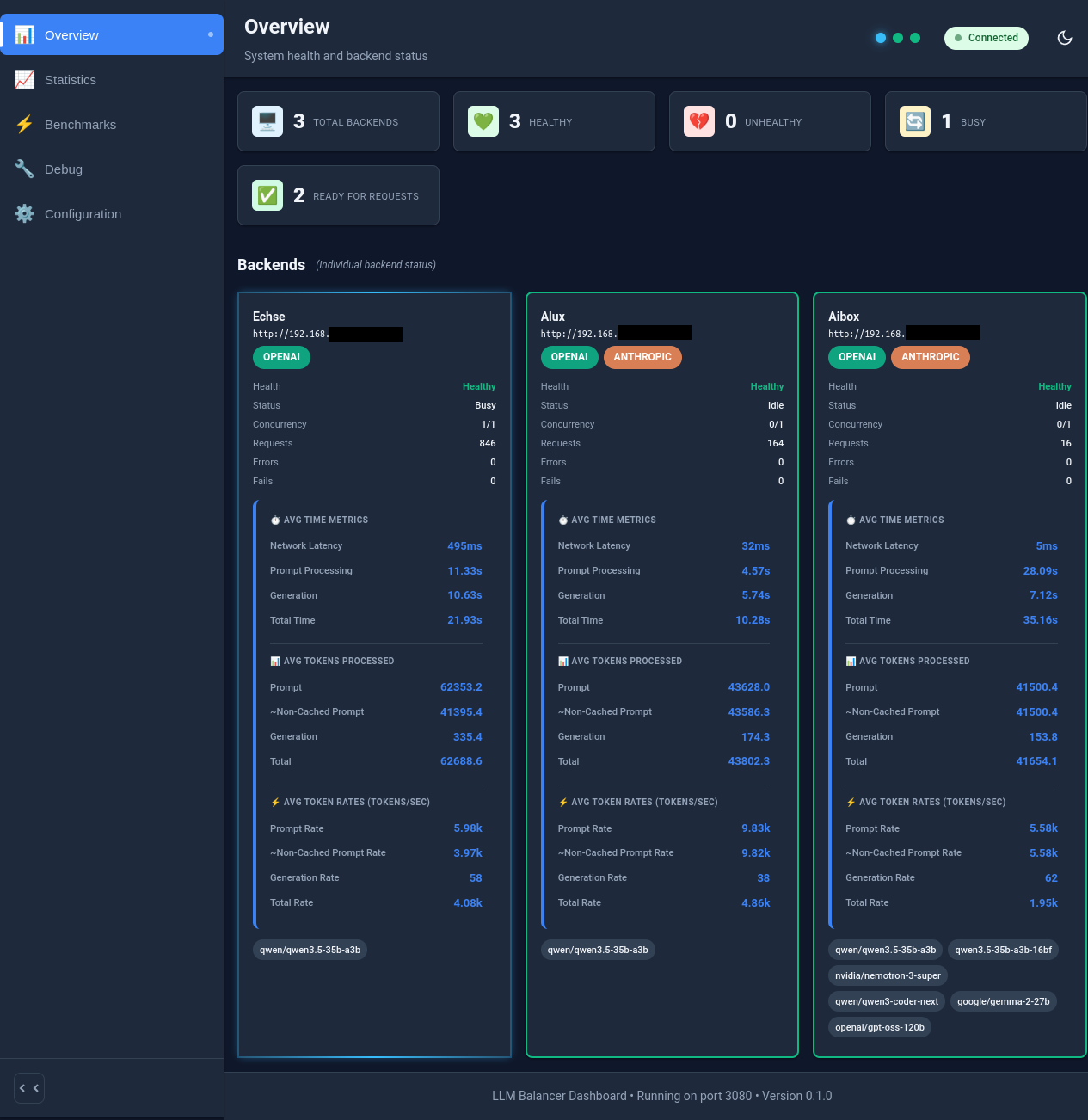
Task: Click the google/gemma-2-27b model tag
Action: pyautogui.click(x=1004, y=1001)
